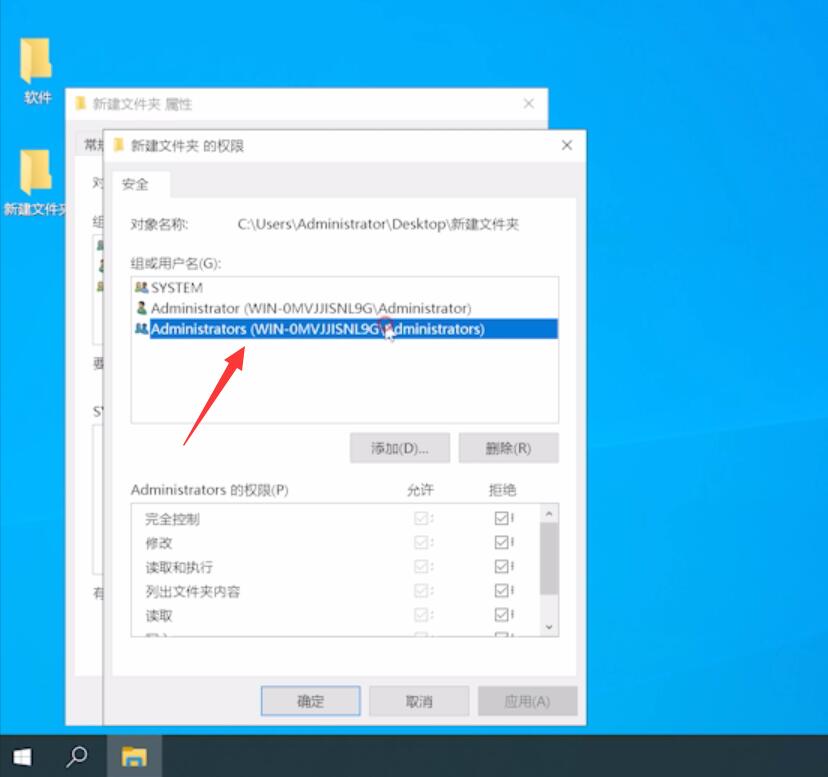Cancel the dialog with 取消
The height and width of the screenshot is (777, 828).
tap(419, 701)
